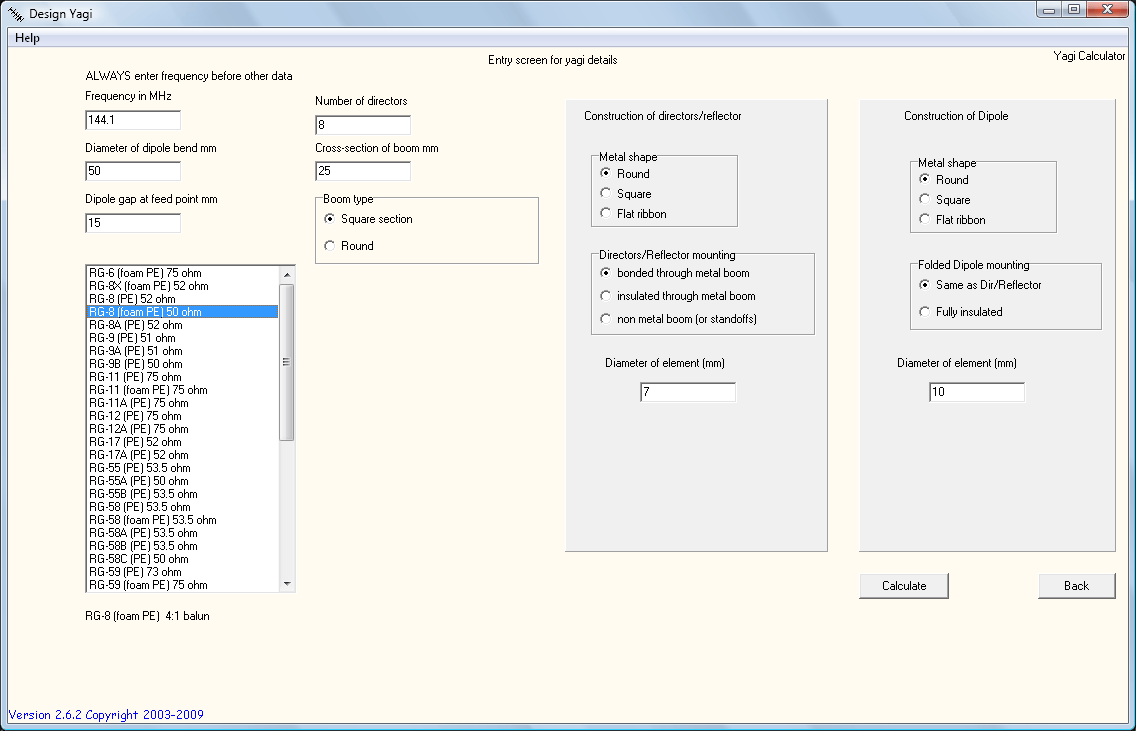Click the Frequency in MHz field
The width and height of the screenshot is (1136, 731).
pyautogui.click(x=133, y=120)
